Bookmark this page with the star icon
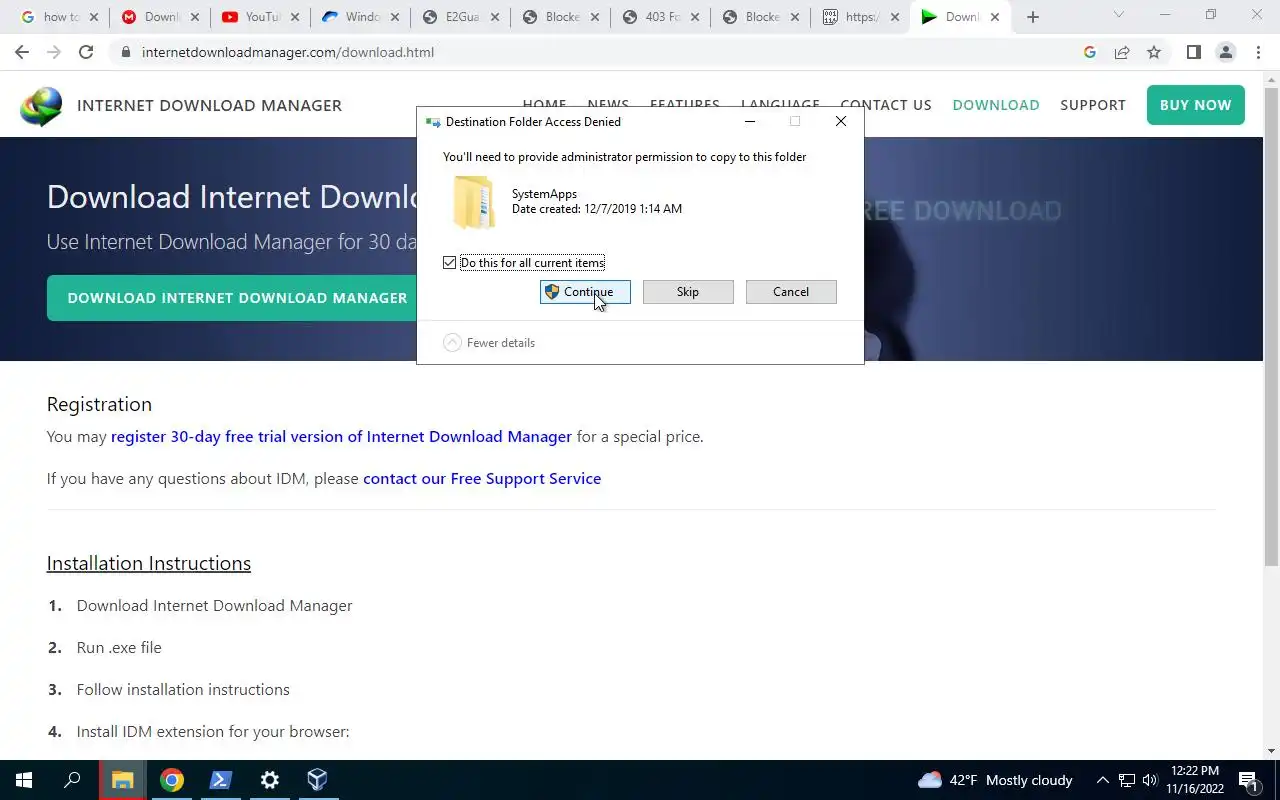Image resolution: width=1280 pixels, height=800 pixels. tap(1154, 52)
